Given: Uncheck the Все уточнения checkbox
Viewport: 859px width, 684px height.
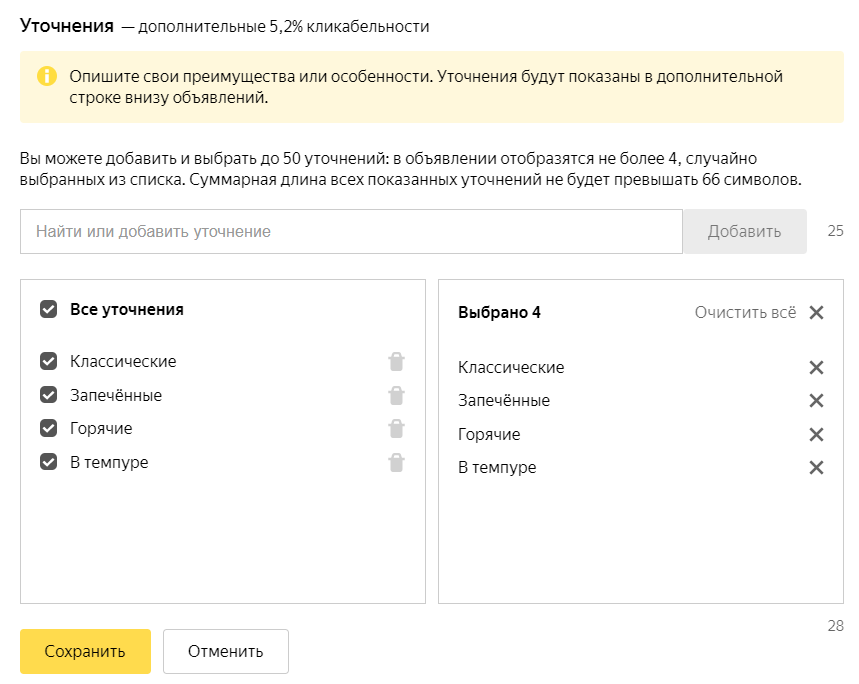Looking at the screenshot, I should pyautogui.click(x=49, y=309).
